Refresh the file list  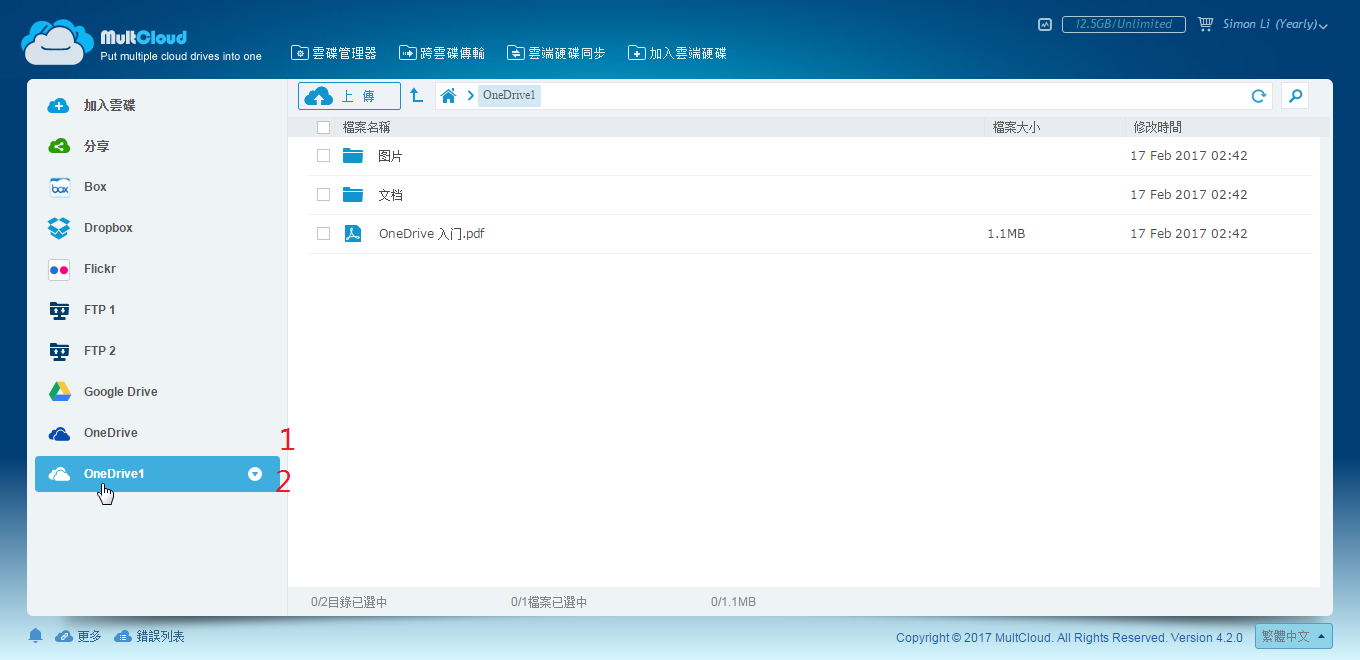point(1259,96)
